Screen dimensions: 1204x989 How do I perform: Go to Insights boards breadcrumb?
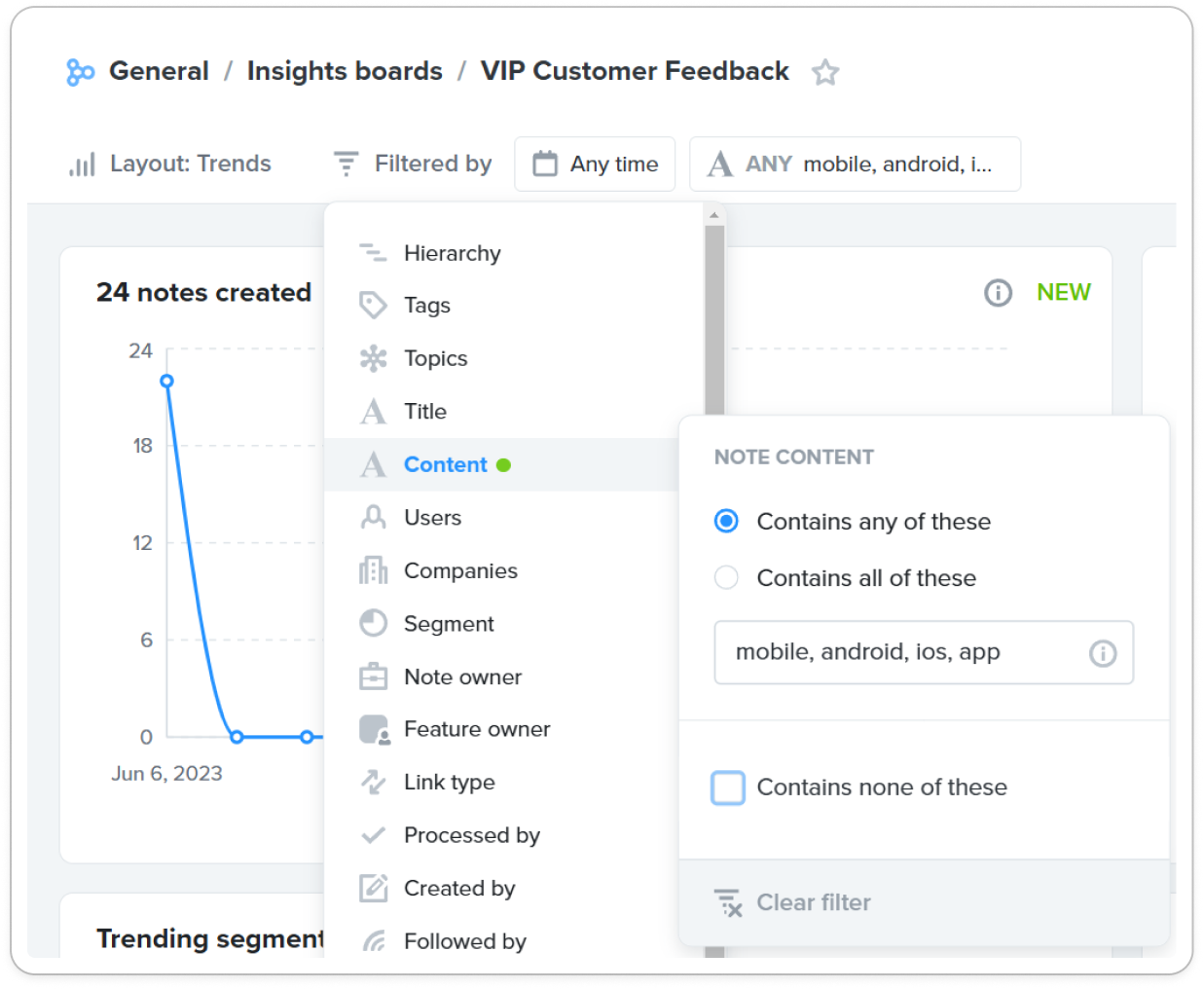pos(345,71)
